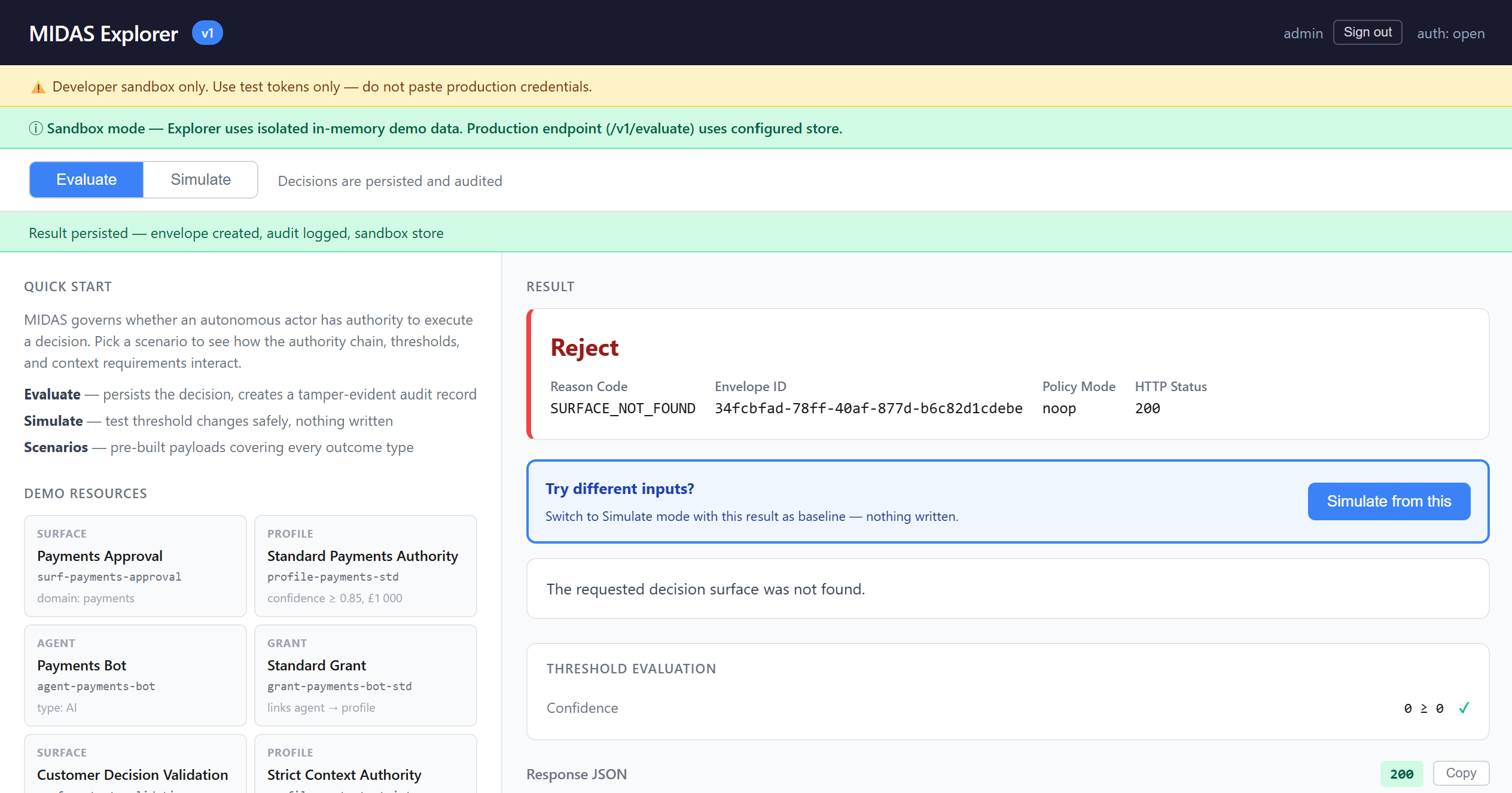Click the Envelope ID value in the Reject result
The width and height of the screenshot is (1512, 793).
tap(868, 408)
